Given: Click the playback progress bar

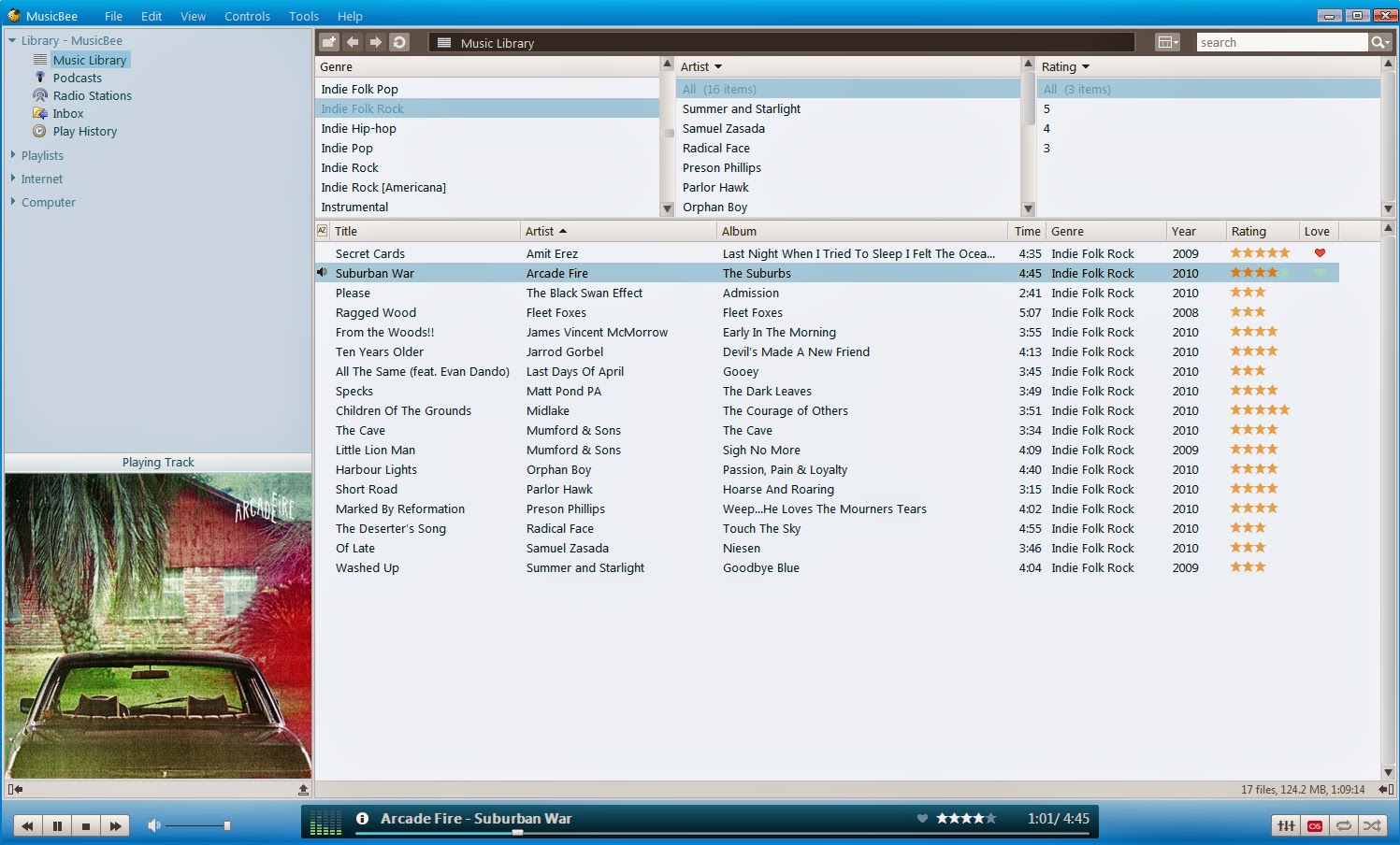Looking at the screenshot, I should click(x=720, y=833).
